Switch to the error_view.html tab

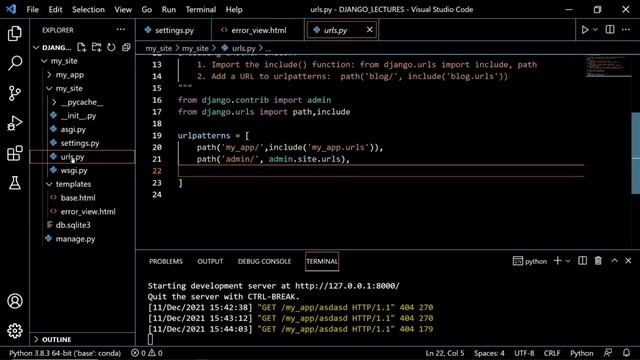coord(258,30)
